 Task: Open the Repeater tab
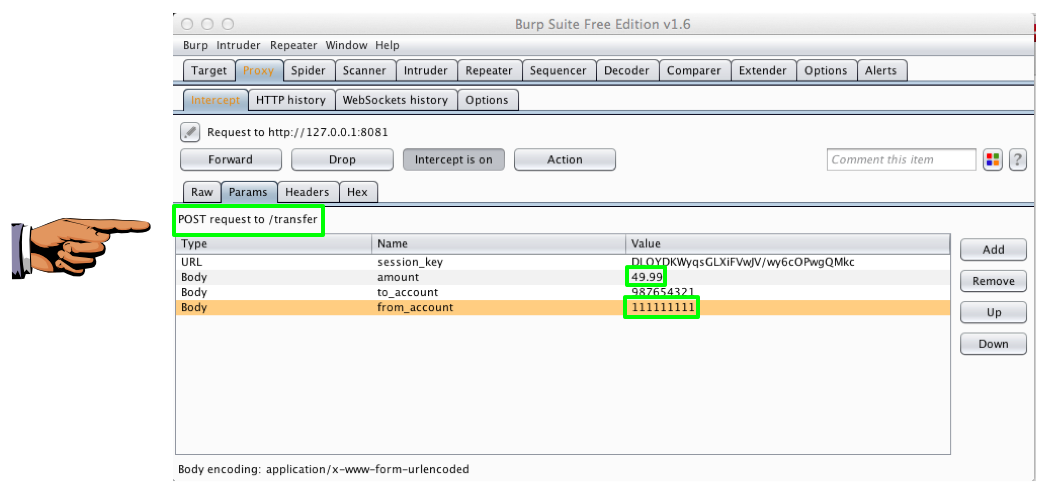(489, 70)
